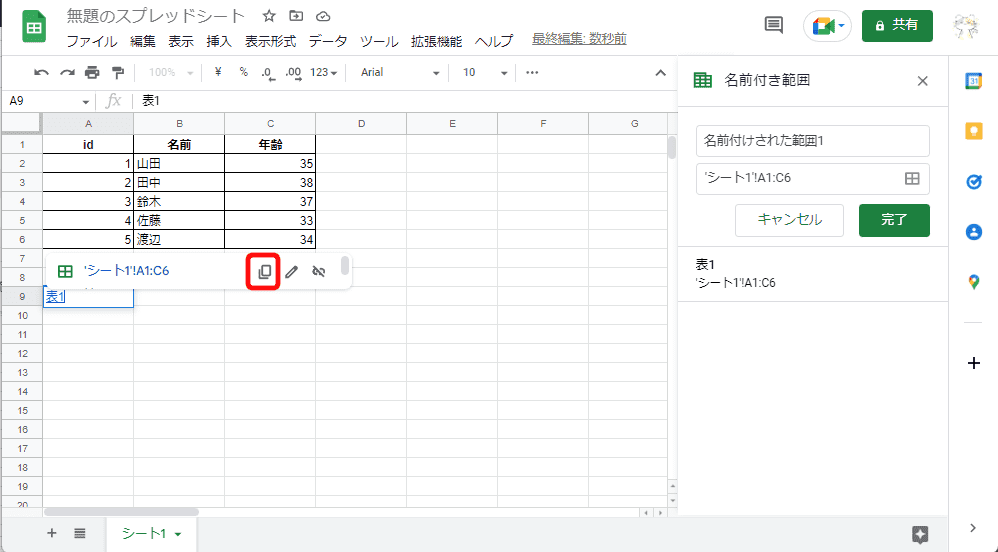Open Google Maps side panel

pyautogui.click(x=973, y=281)
